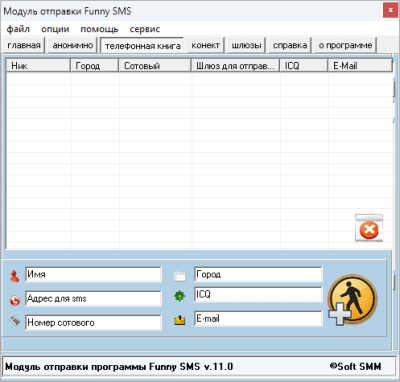
Task: Click the person icon beside Имя field
Action: [x=15, y=276]
